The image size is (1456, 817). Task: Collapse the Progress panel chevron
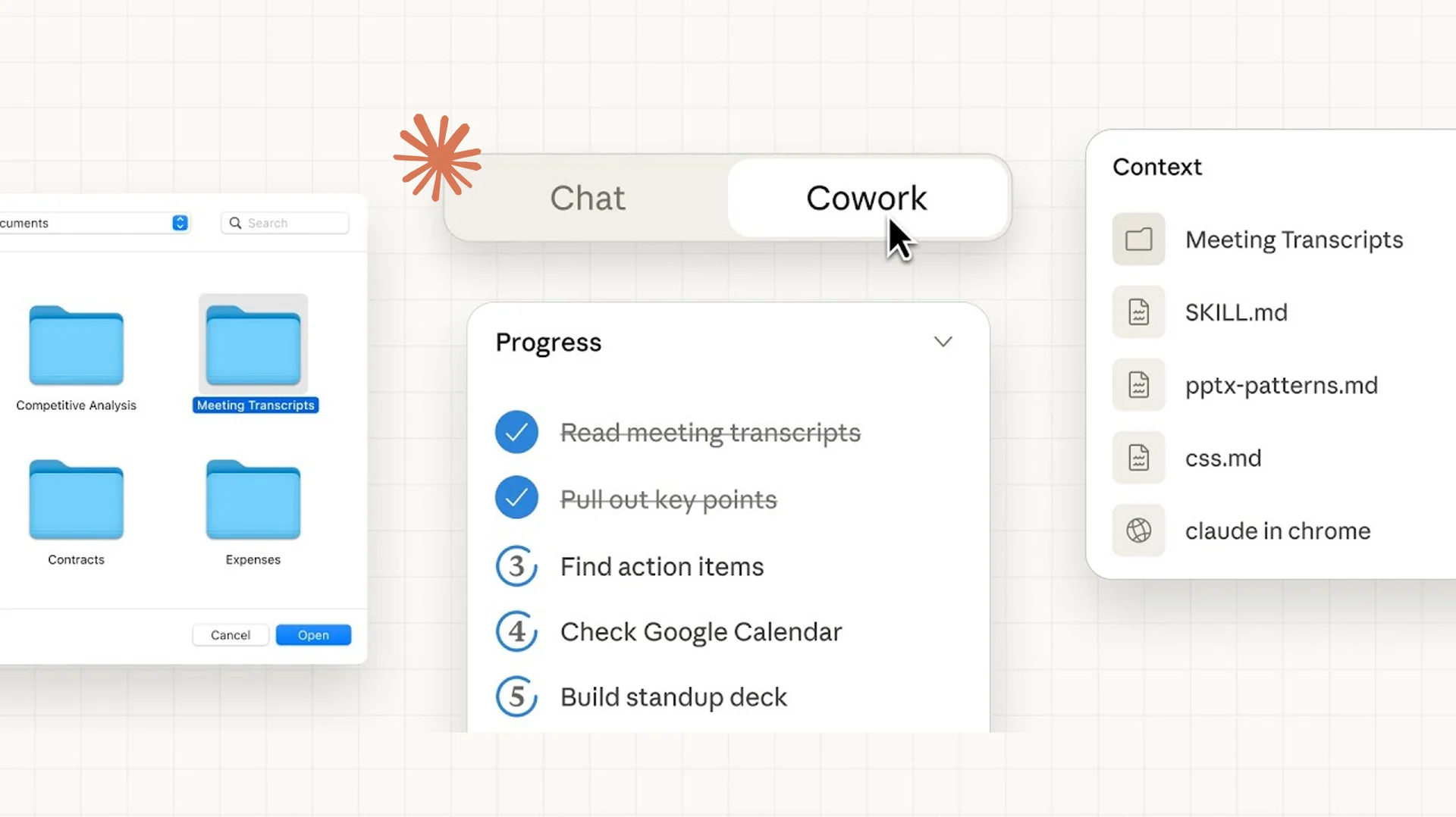pos(943,342)
